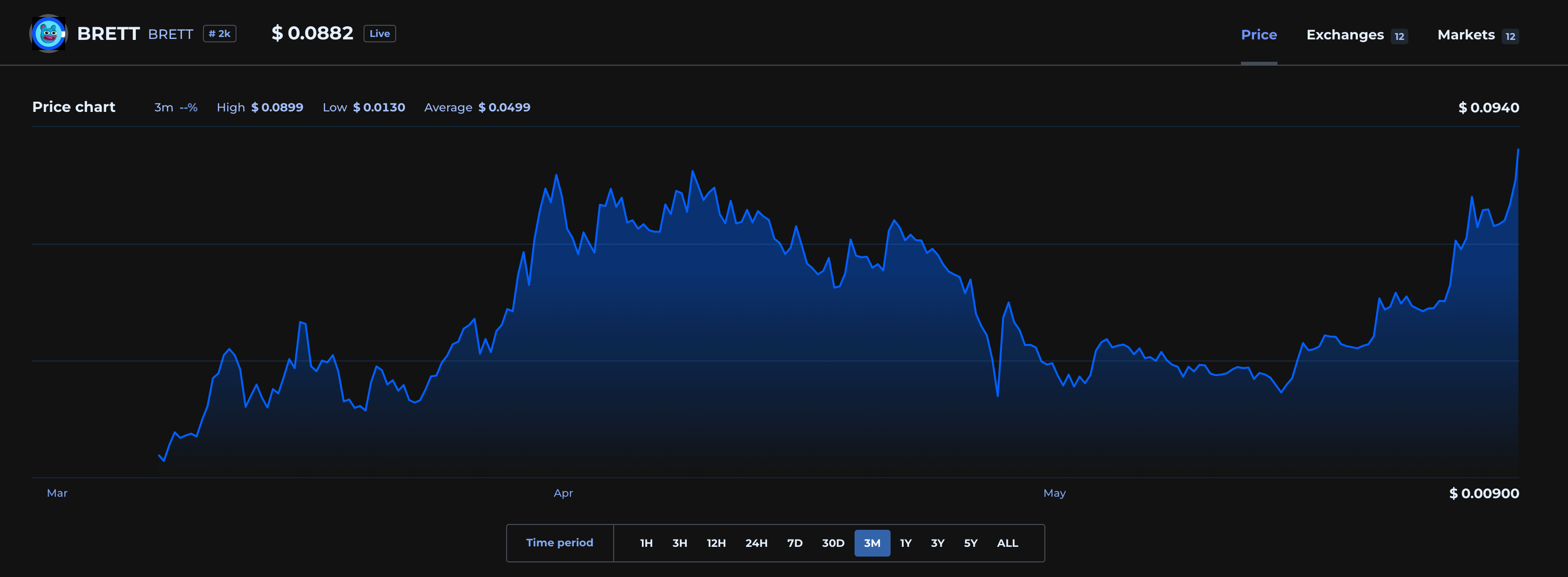
Task: Click the Live status badge
Action: click(x=379, y=34)
